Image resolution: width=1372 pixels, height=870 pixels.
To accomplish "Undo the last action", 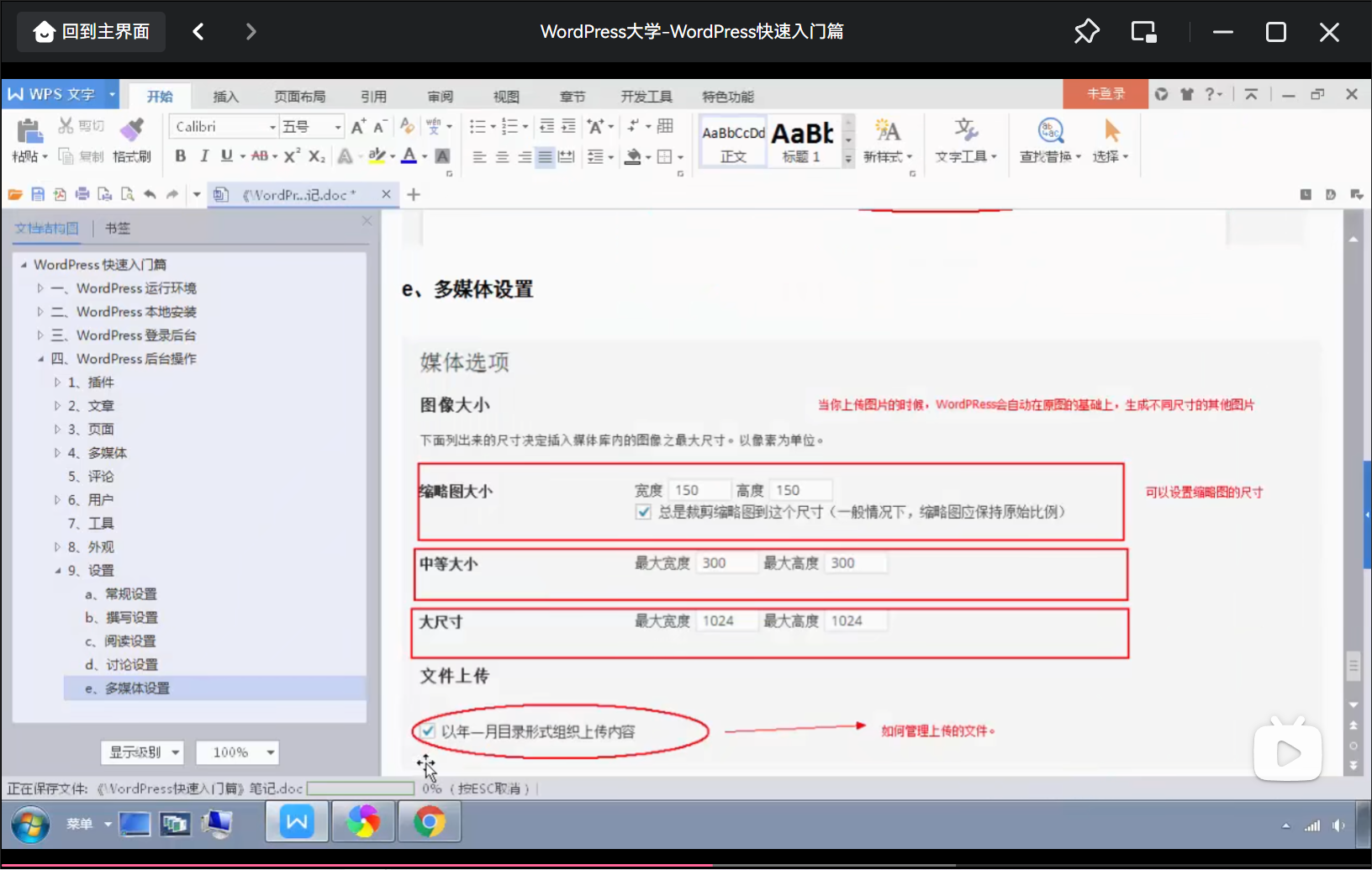I will click(x=150, y=194).
